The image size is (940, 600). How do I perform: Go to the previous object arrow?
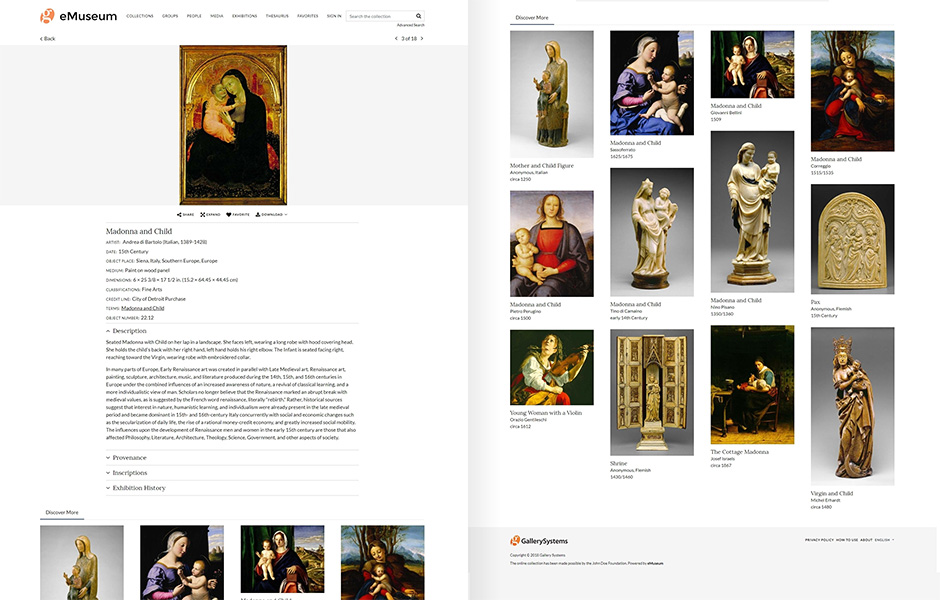tap(396, 38)
